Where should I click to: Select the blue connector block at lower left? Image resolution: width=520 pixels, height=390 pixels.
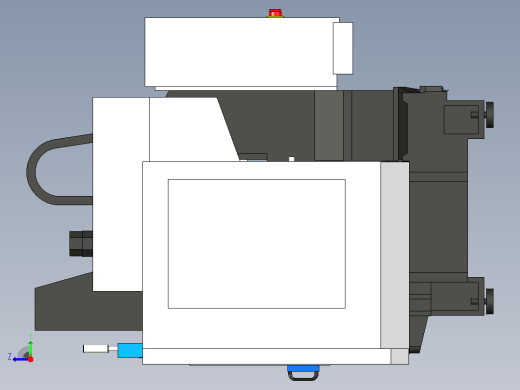click(x=130, y=350)
